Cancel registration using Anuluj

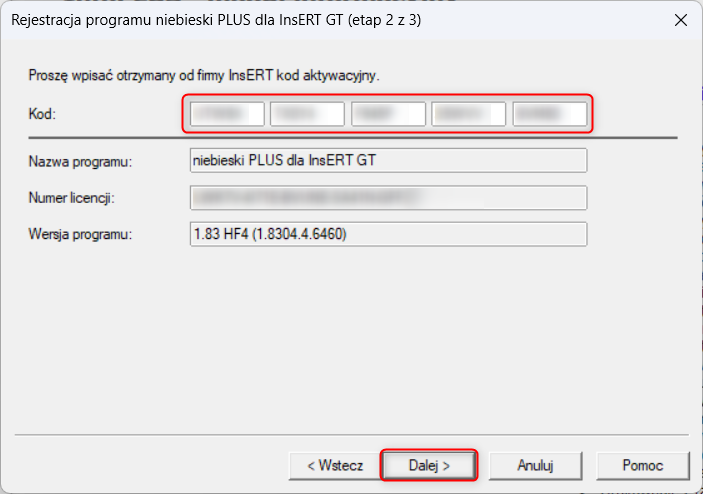point(535,466)
